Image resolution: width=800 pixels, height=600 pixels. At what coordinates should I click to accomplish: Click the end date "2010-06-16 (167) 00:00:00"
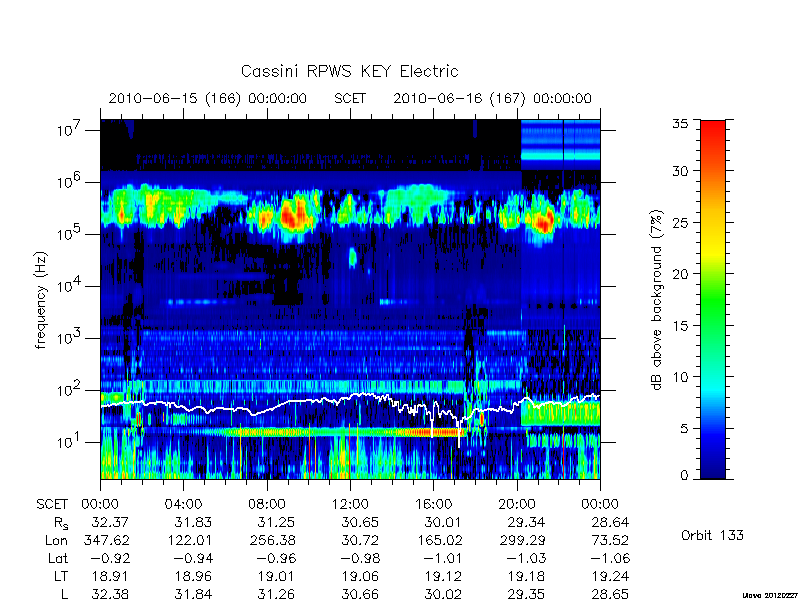(492, 98)
